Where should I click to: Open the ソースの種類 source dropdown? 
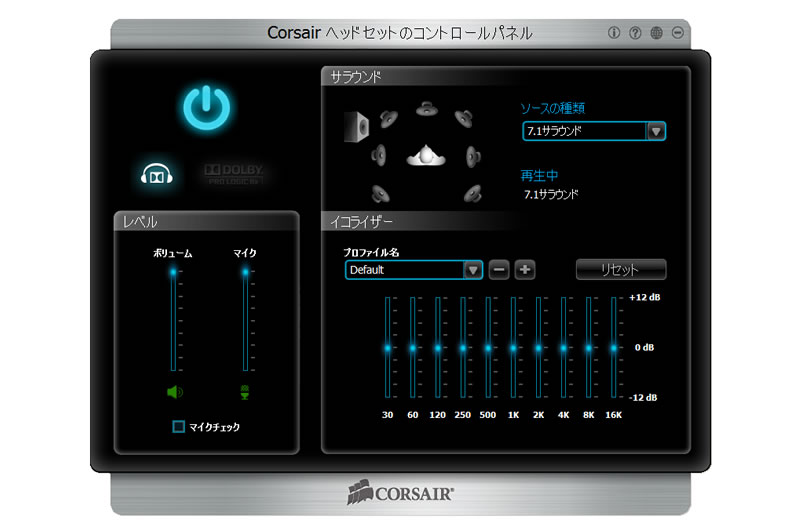(x=594, y=131)
